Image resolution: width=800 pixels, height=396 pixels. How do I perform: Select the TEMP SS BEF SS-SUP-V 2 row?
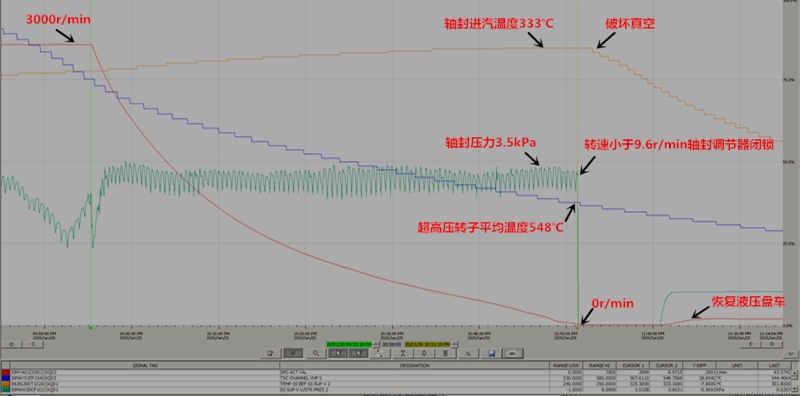pos(398,384)
